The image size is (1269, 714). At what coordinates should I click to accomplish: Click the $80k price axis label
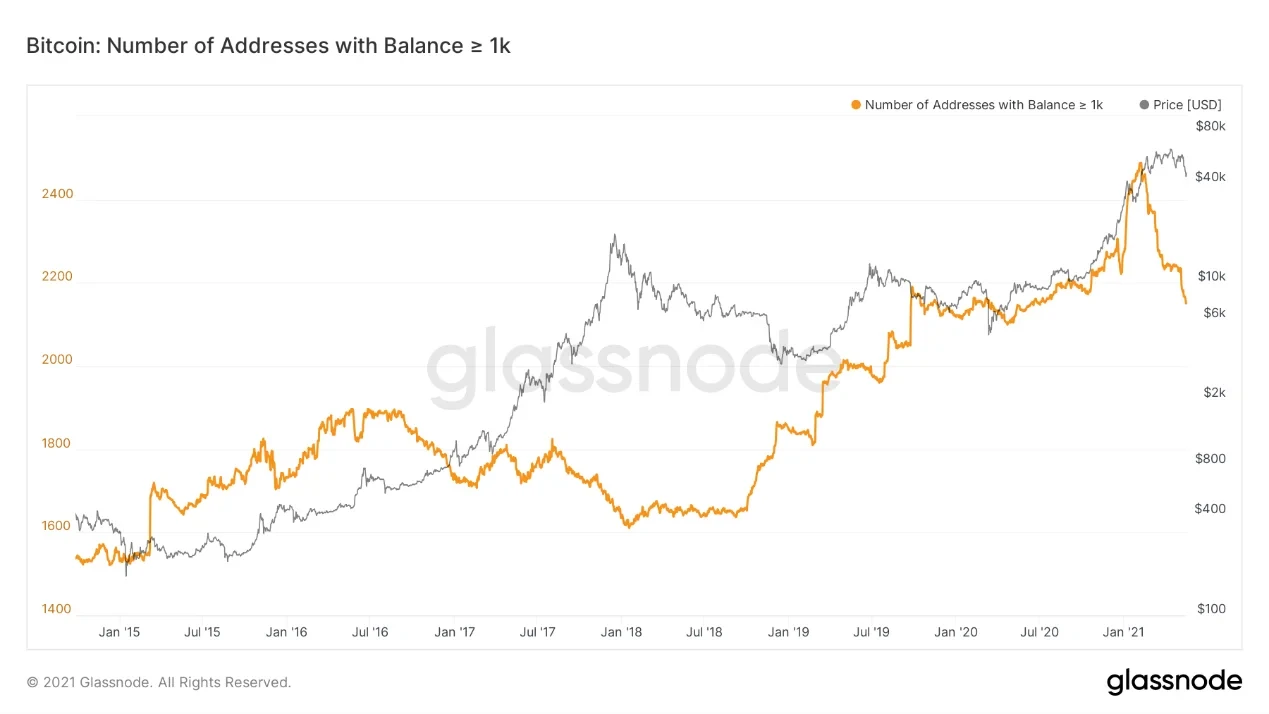(x=1210, y=126)
